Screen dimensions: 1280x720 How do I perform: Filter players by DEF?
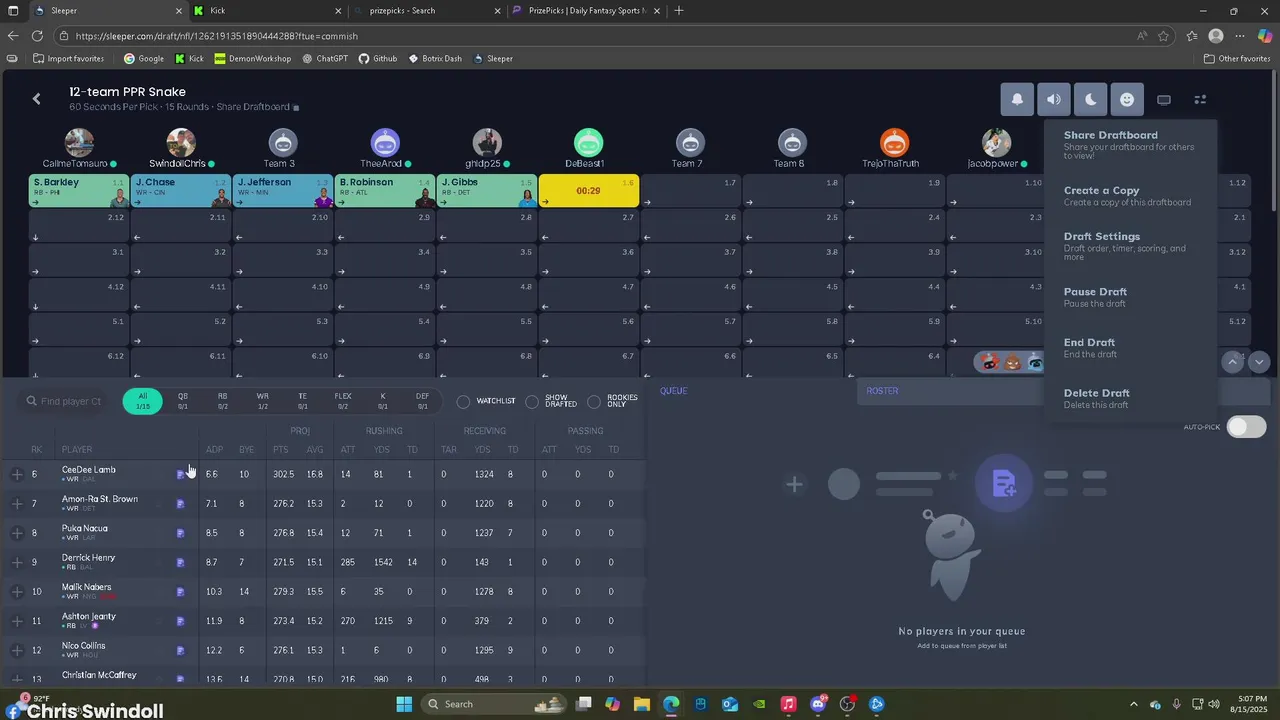tap(423, 401)
